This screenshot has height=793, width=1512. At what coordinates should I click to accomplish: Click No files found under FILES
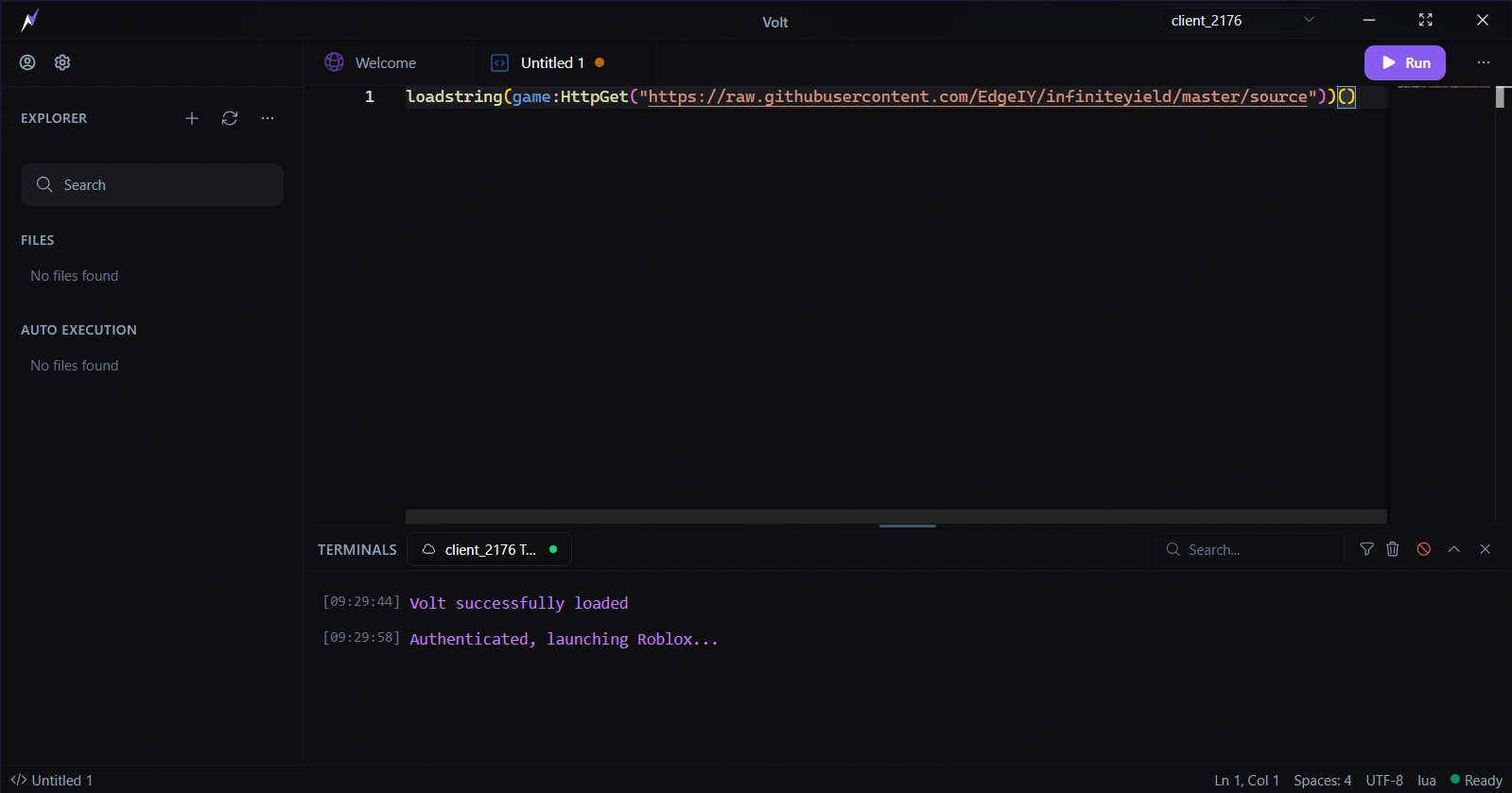click(75, 276)
